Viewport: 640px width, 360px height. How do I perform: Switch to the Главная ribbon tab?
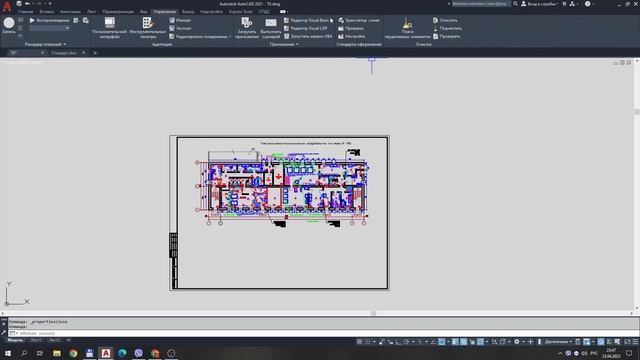click(x=25, y=12)
